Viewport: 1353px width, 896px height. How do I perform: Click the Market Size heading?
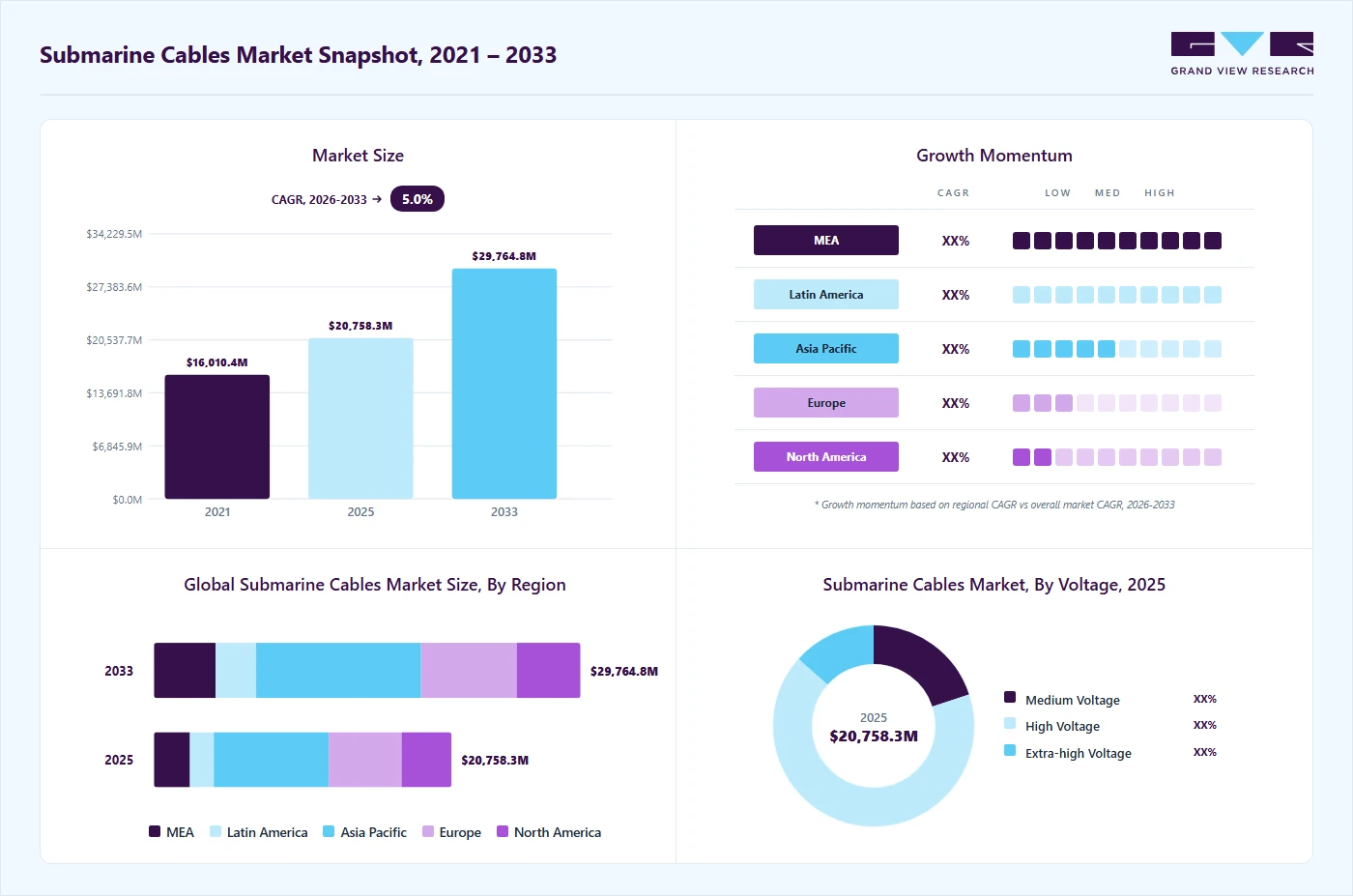(358, 156)
